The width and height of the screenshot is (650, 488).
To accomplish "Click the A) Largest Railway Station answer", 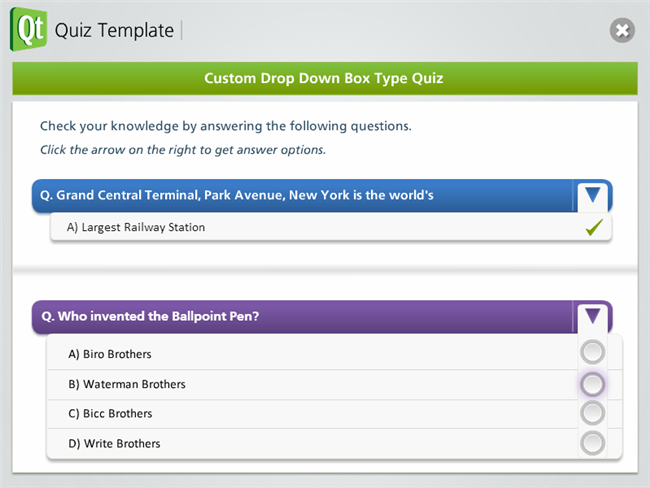I will [136, 228].
